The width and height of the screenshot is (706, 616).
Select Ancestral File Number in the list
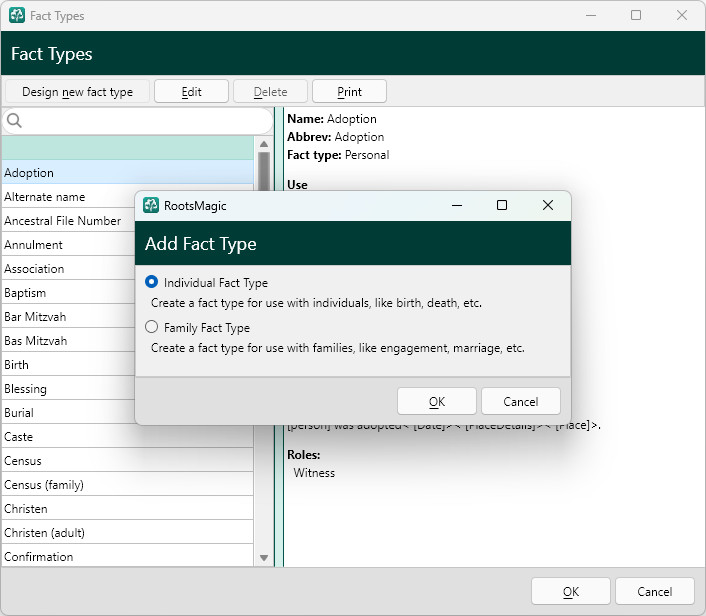[68, 221]
